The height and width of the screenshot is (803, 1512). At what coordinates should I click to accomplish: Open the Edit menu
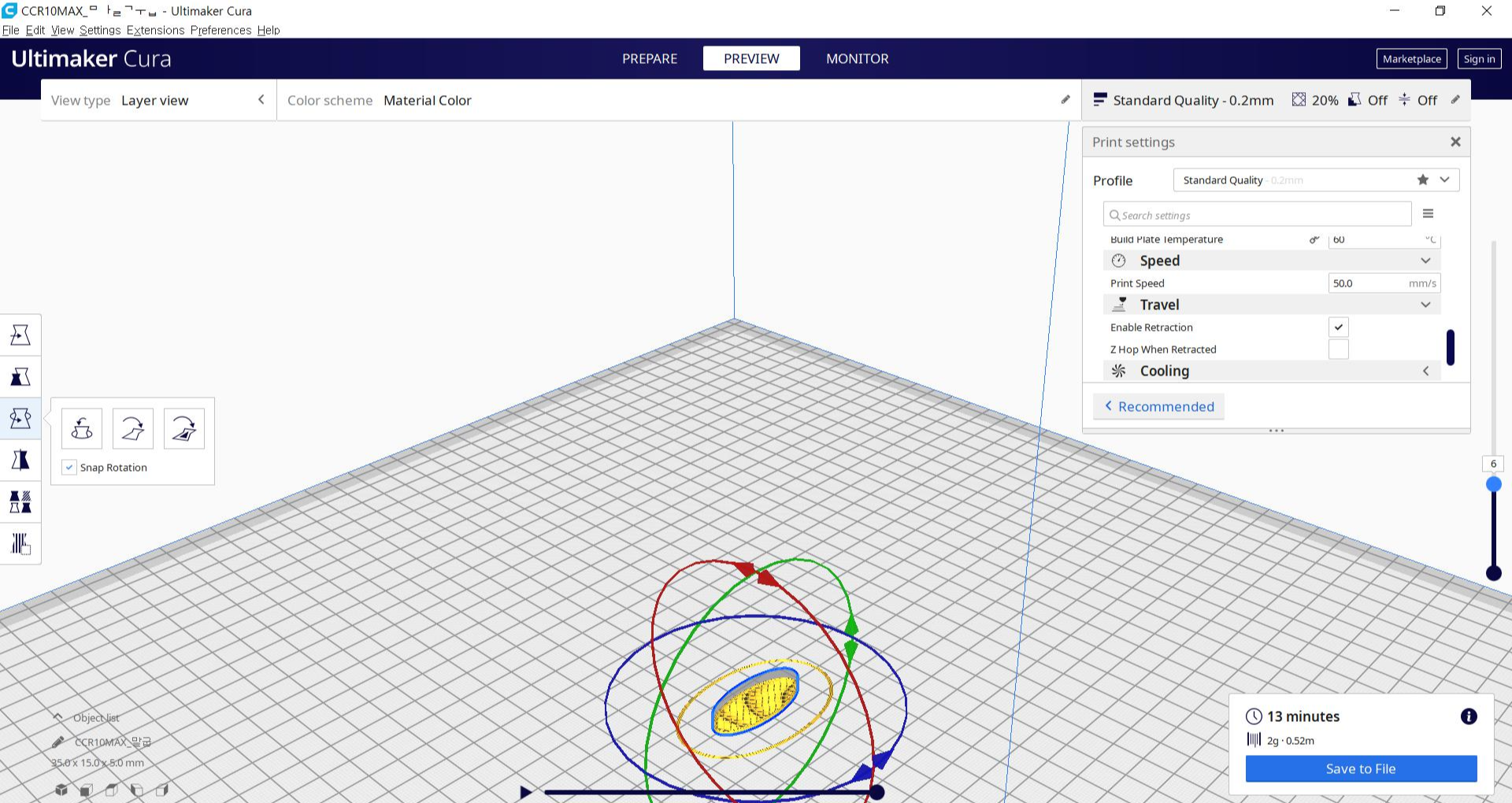coord(35,30)
